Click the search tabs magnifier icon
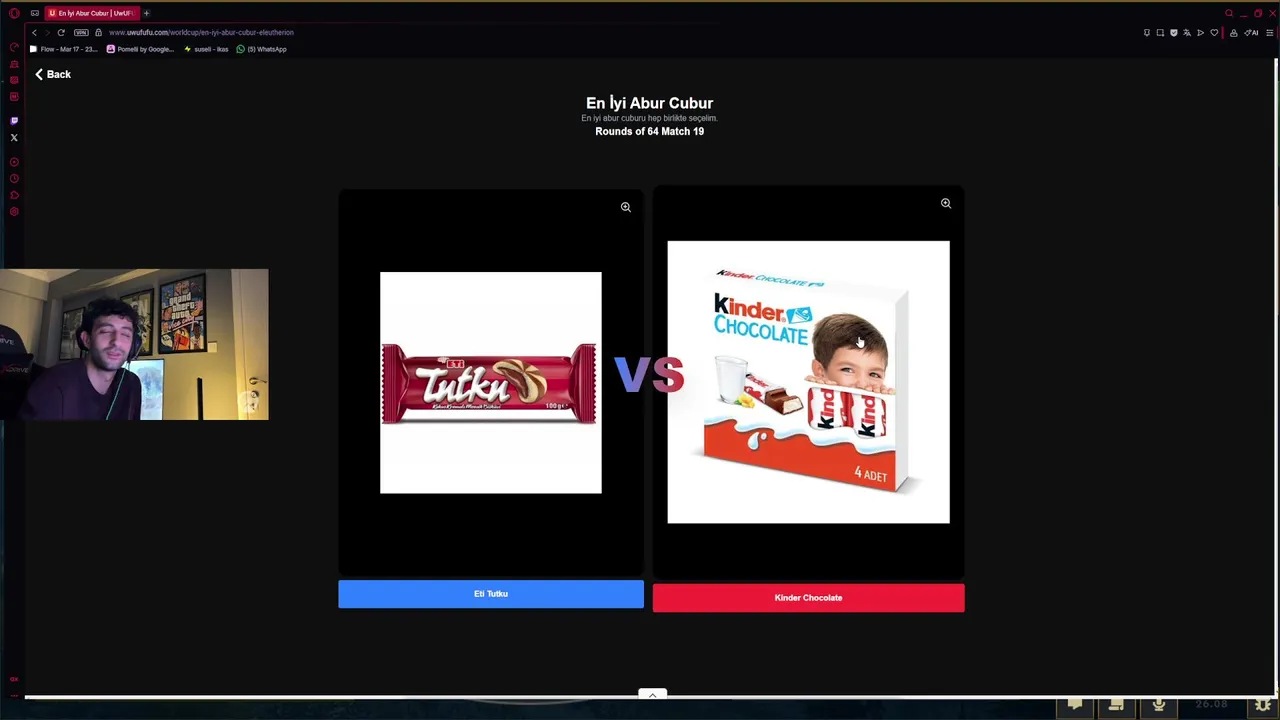Image resolution: width=1280 pixels, height=720 pixels. (1229, 13)
